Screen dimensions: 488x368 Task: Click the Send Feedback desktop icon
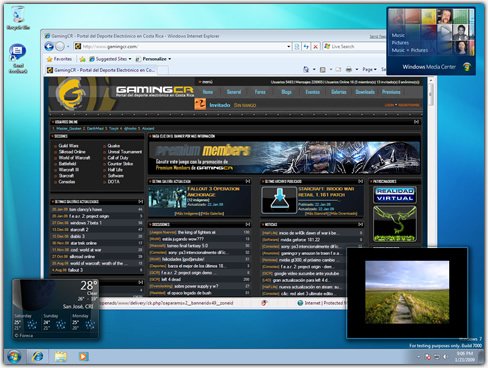click(x=18, y=59)
